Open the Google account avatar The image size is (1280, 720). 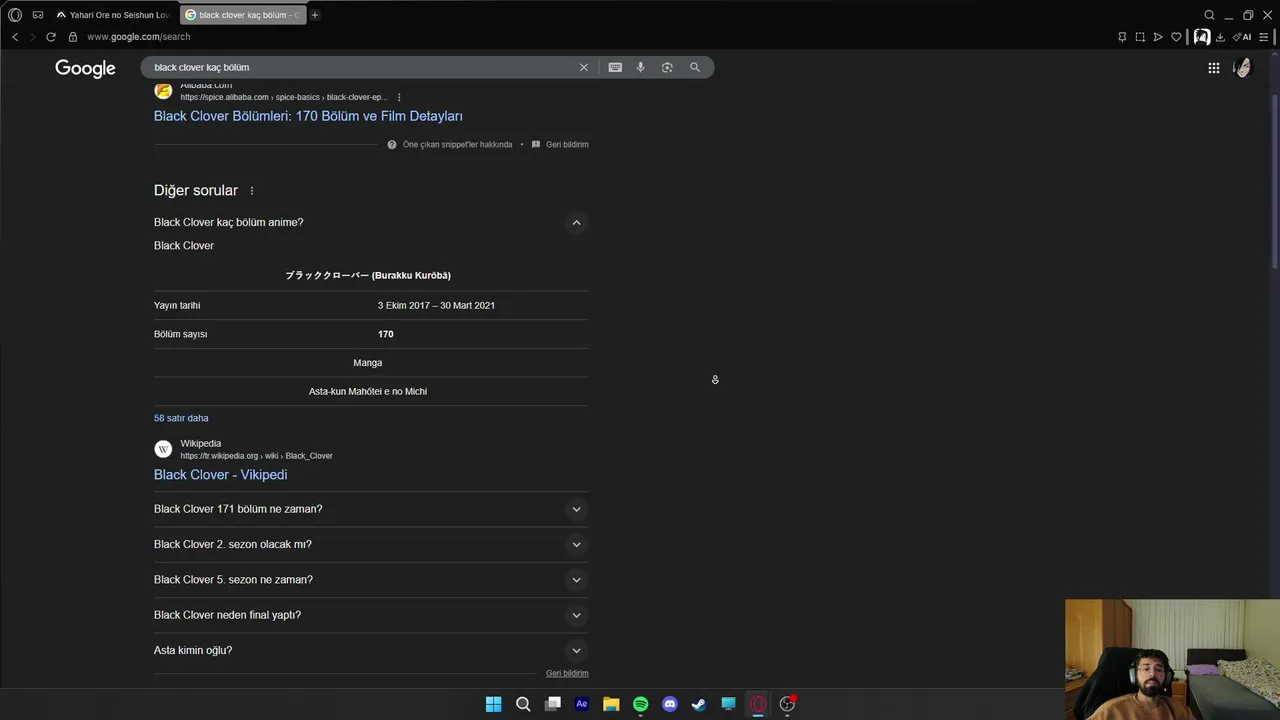1242,68
